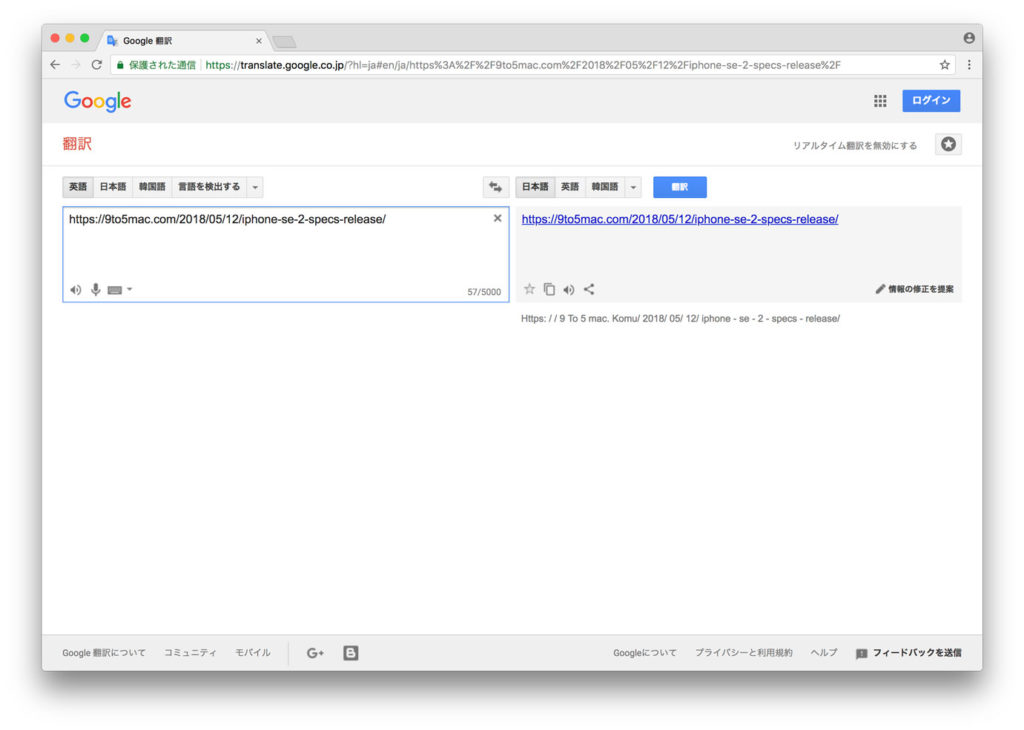Click the blue 翻訳 translate button

pos(680,187)
